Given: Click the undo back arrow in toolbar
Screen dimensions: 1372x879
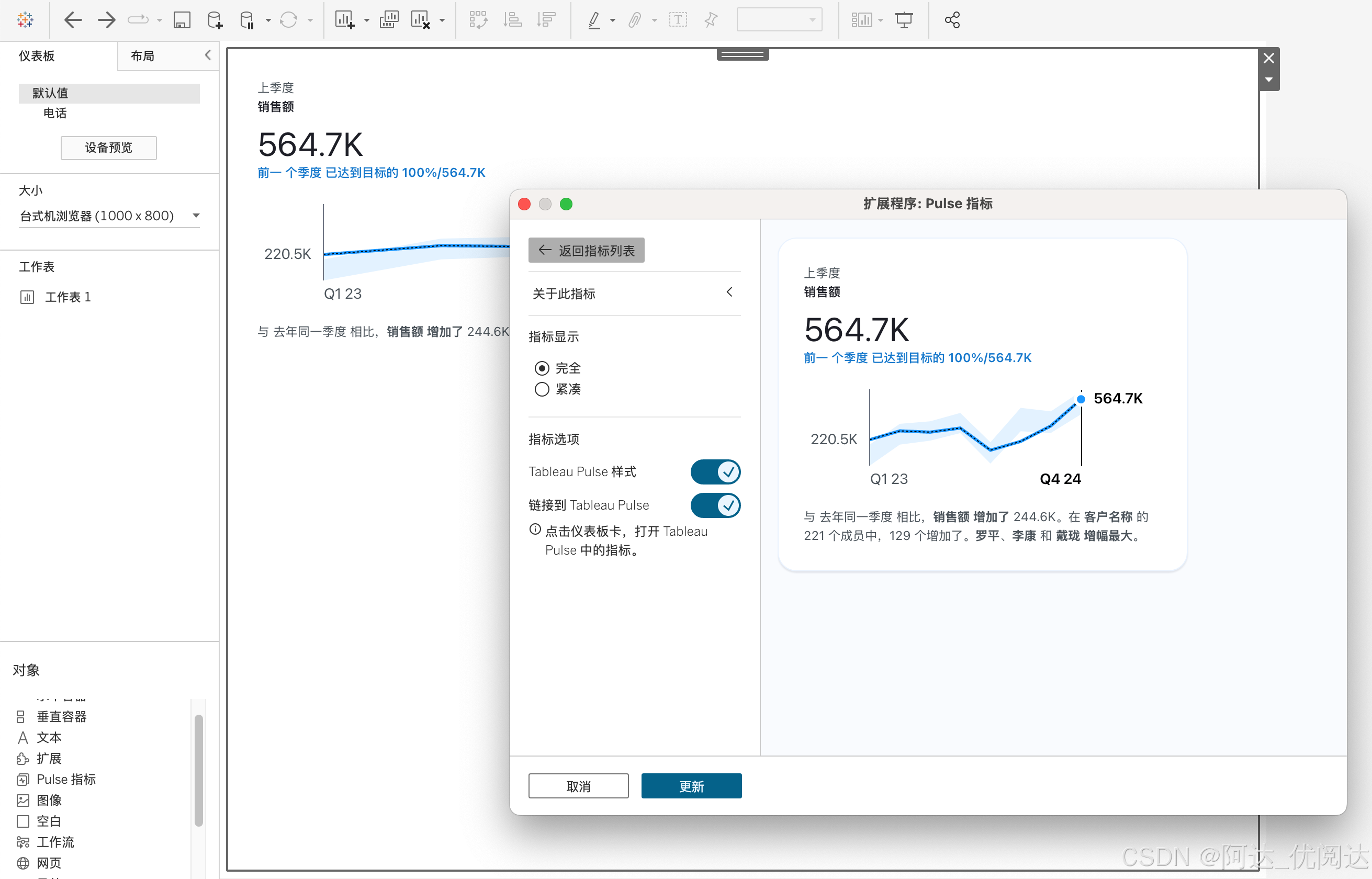Looking at the screenshot, I should (73, 20).
